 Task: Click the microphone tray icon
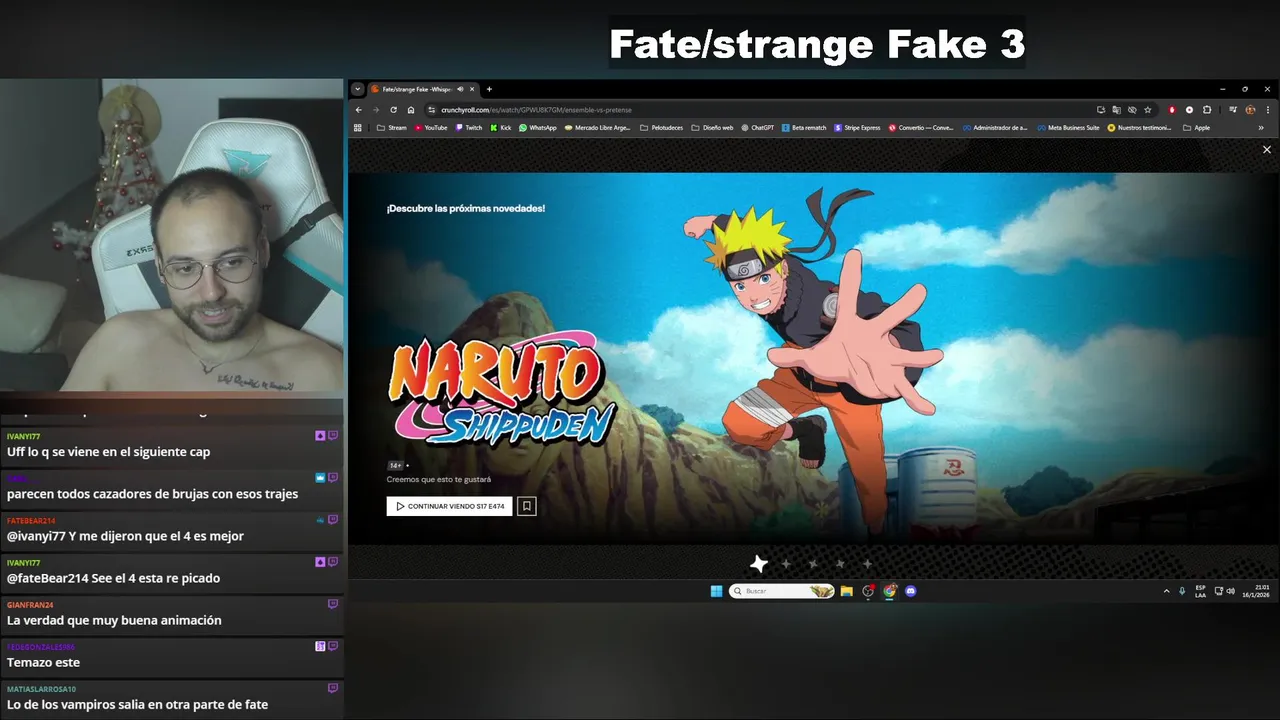coord(1182,591)
